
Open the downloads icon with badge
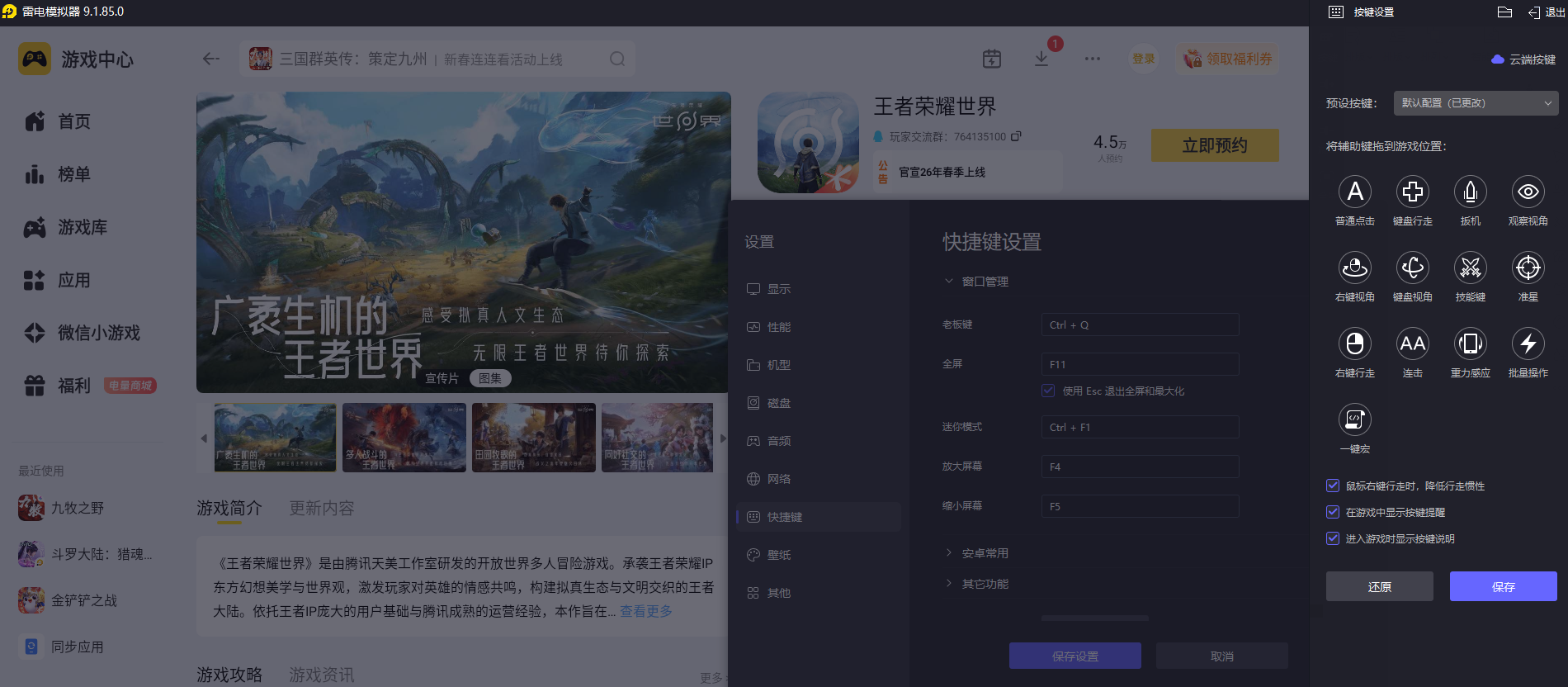1041,59
